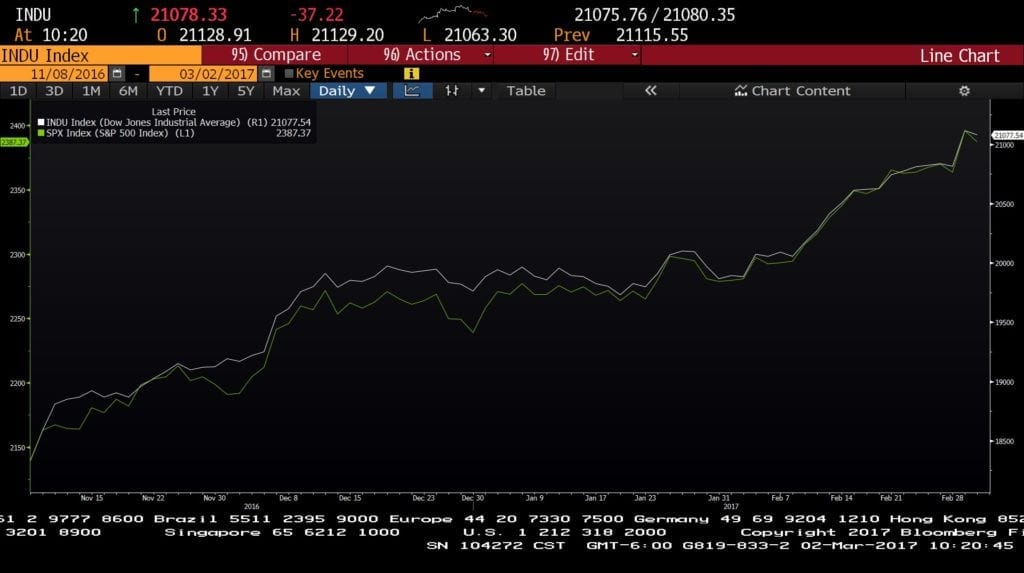Click the INDU Index Dow Jones legend entry
The height and width of the screenshot is (573, 1024).
174,122
